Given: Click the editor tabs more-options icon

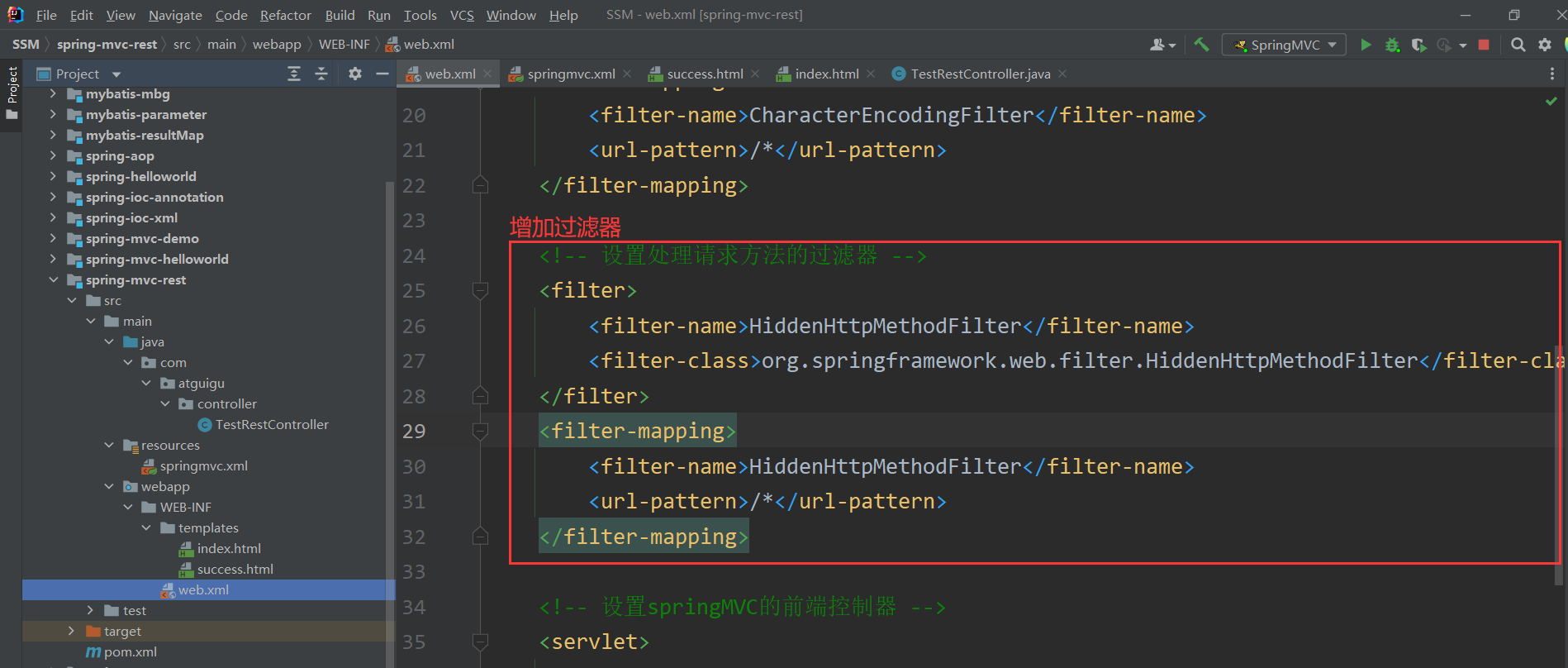Looking at the screenshot, I should click(1551, 74).
